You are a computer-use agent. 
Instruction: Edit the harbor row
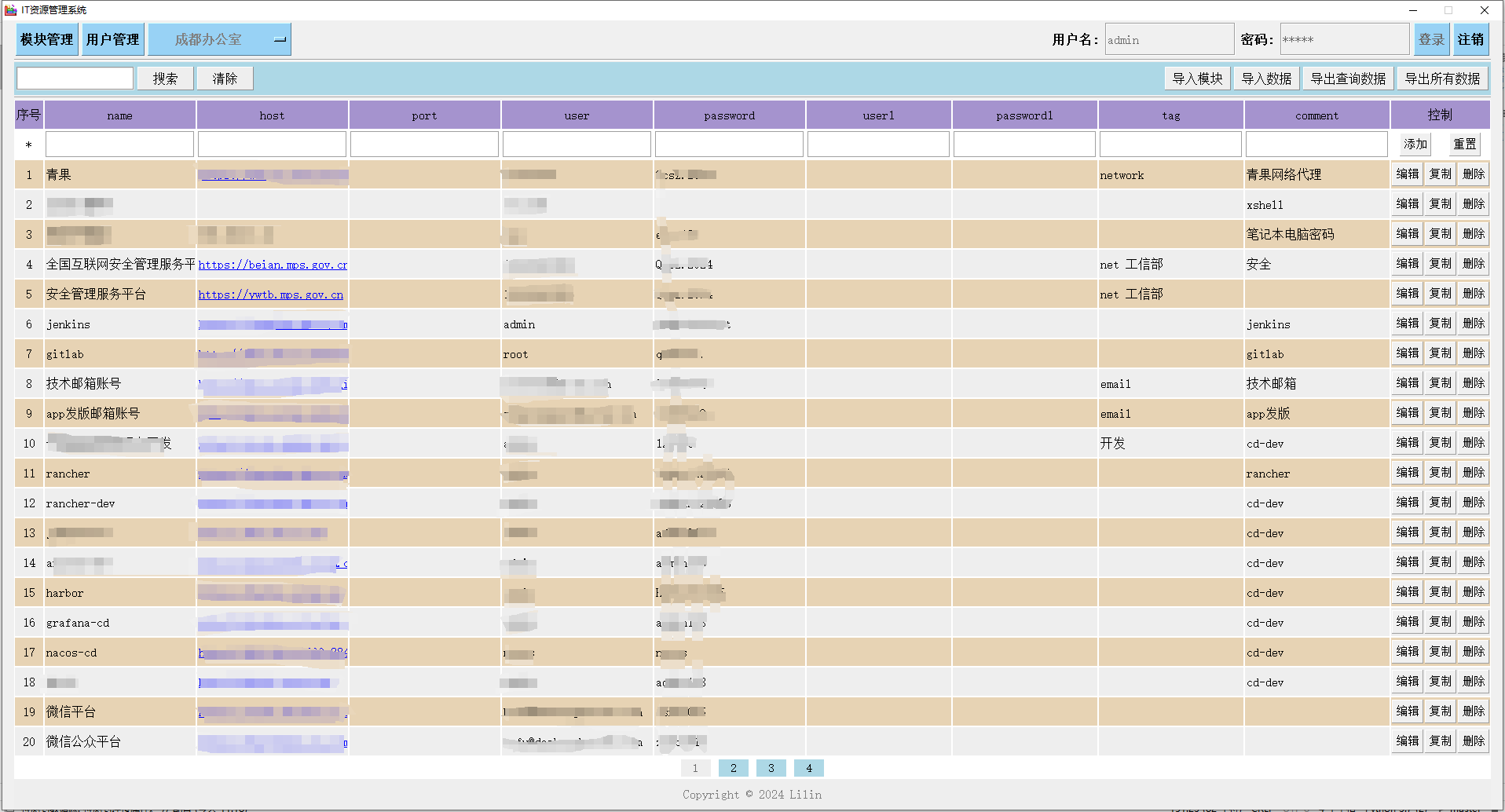click(x=1408, y=592)
